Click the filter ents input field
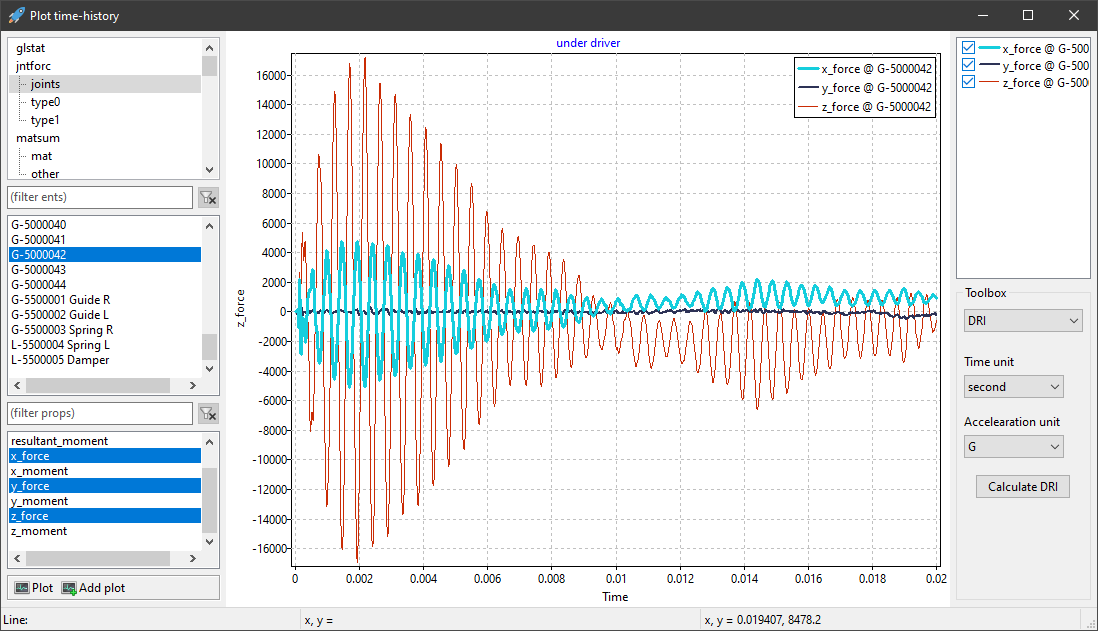Image resolution: width=1098 pixels, height=631 pixels. (x=100, y=197)
